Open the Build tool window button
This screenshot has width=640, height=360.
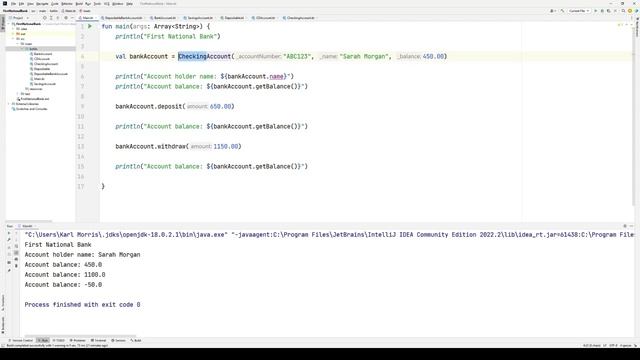tap(136, 340)
